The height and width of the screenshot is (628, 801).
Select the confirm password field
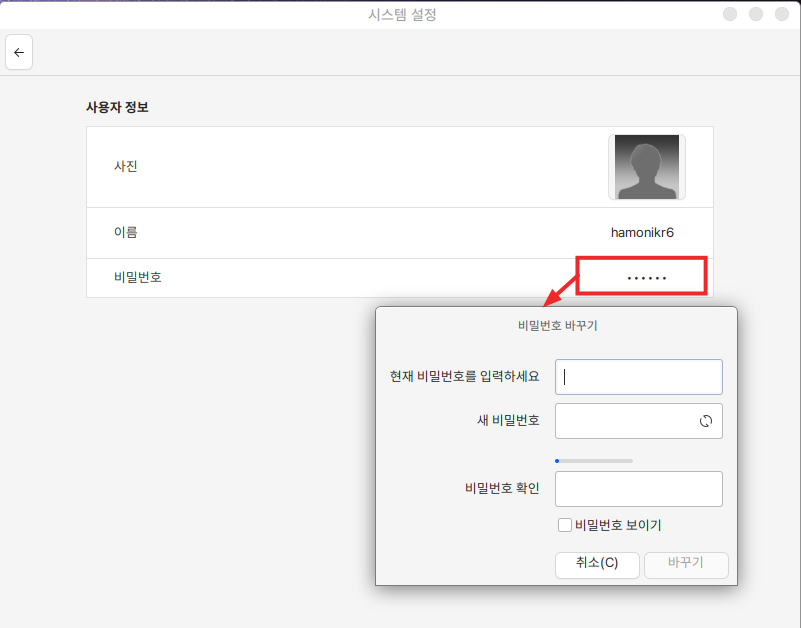click(638, 489)
